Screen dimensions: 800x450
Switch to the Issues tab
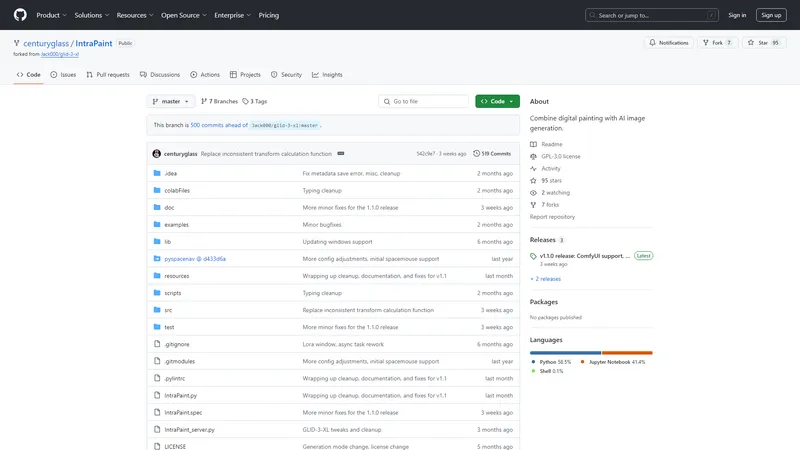[63, 74]
